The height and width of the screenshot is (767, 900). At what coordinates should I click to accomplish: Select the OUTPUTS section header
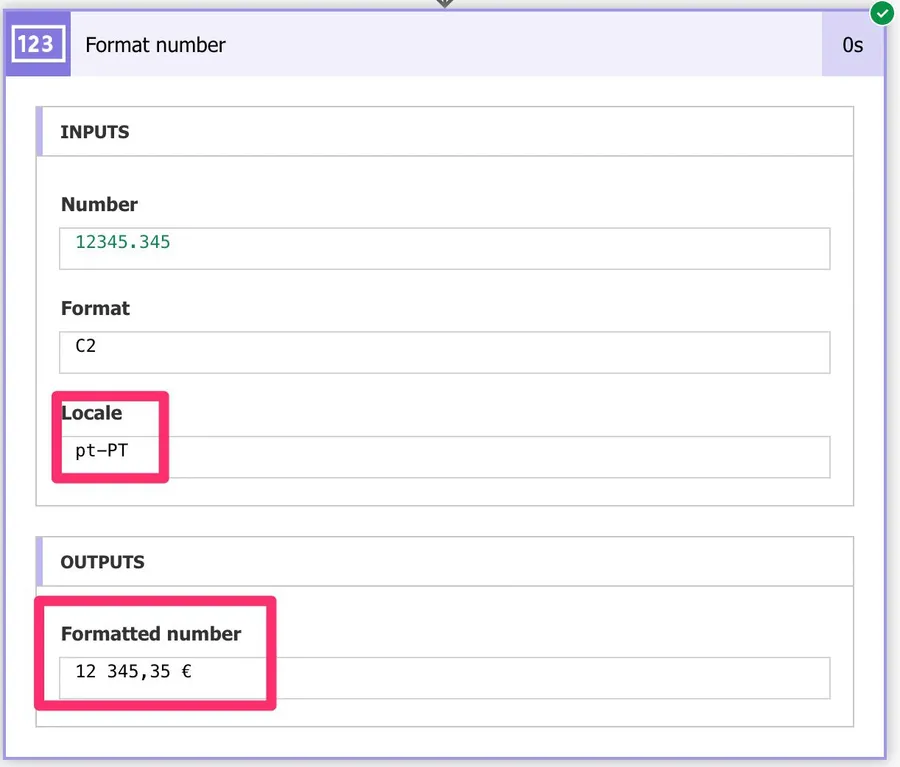click(x=102, y=562)
